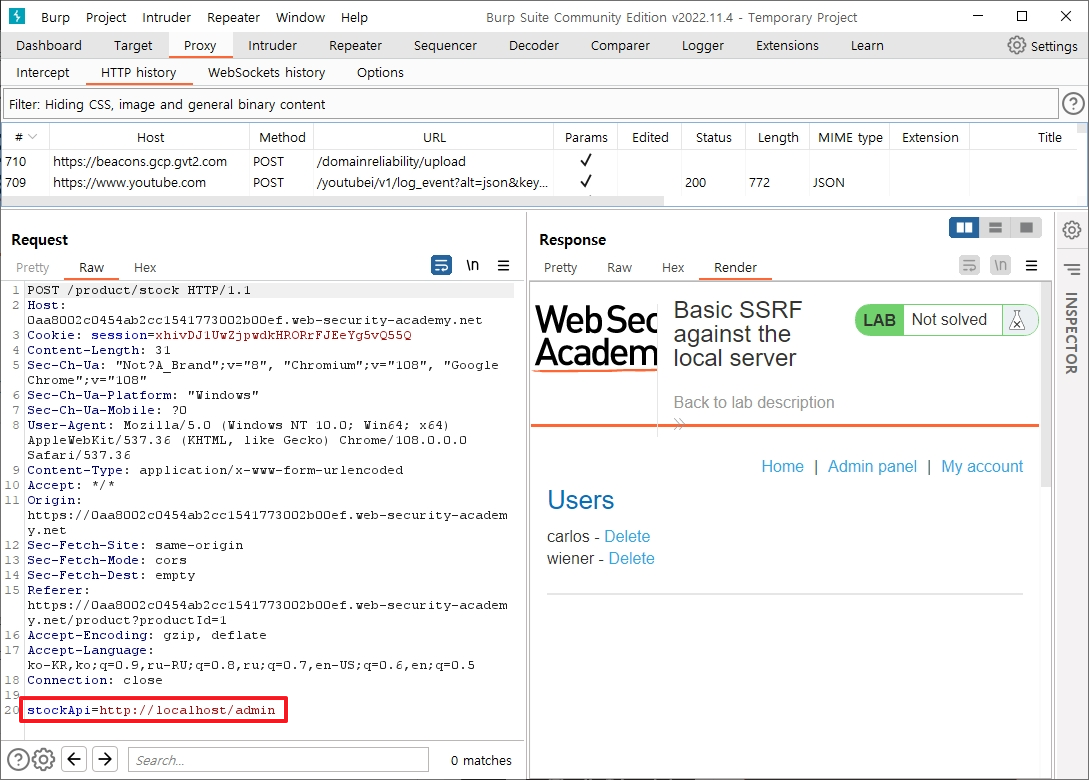Viewport: 1089px width, 780px height.
Task: Switch to the Repeater tool tab
Action: click(355, 45)
